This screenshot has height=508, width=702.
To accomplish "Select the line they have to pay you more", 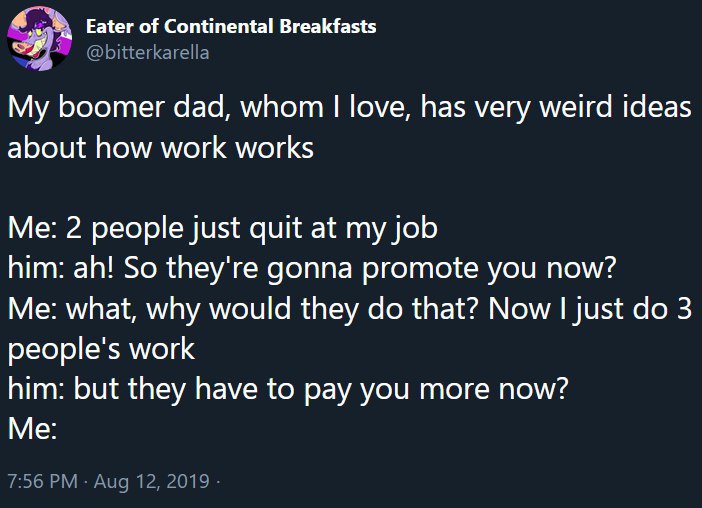I will 288,389.
